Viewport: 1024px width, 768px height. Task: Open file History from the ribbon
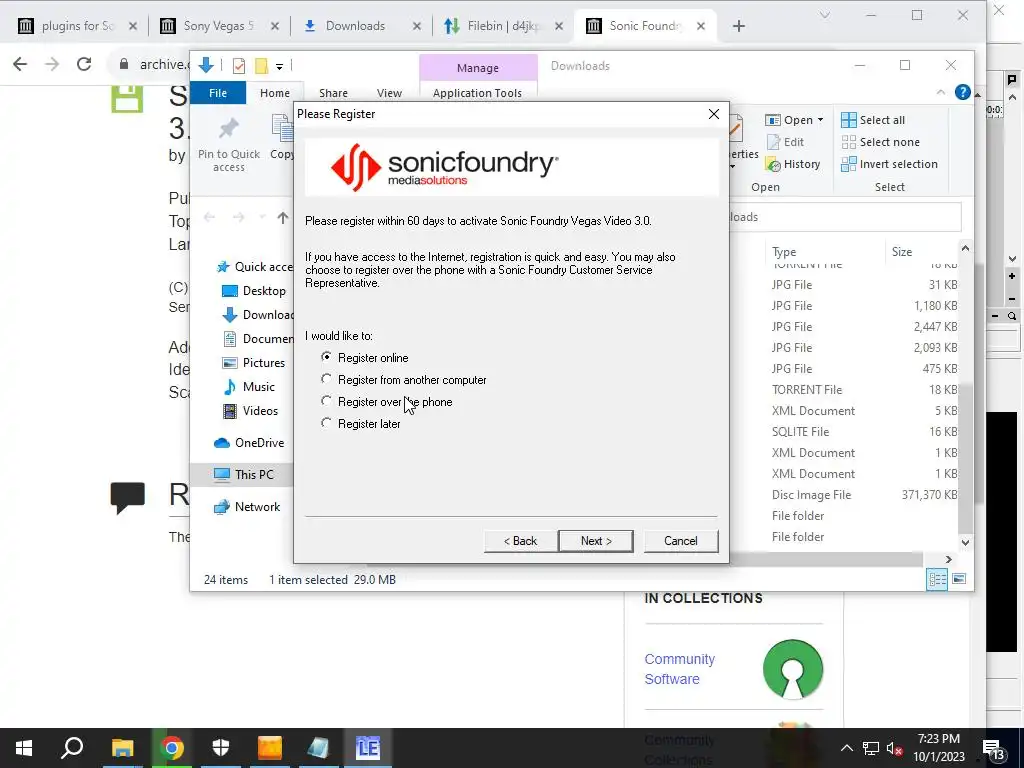[793, 164]
